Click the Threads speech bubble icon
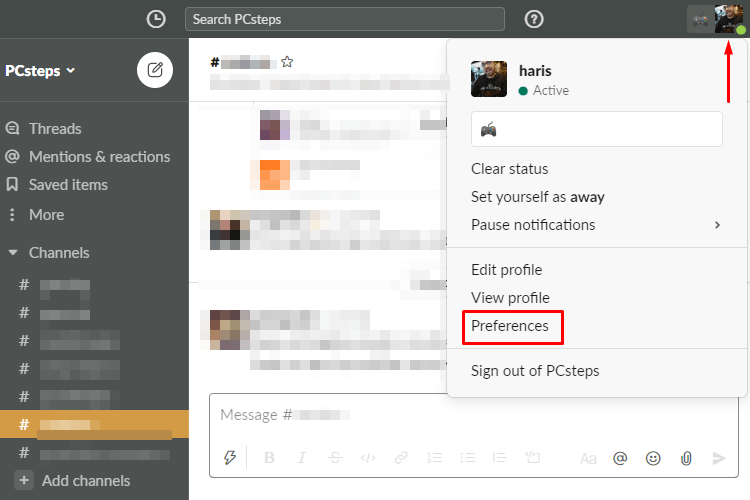750x500 pixels. pos(12,128)
